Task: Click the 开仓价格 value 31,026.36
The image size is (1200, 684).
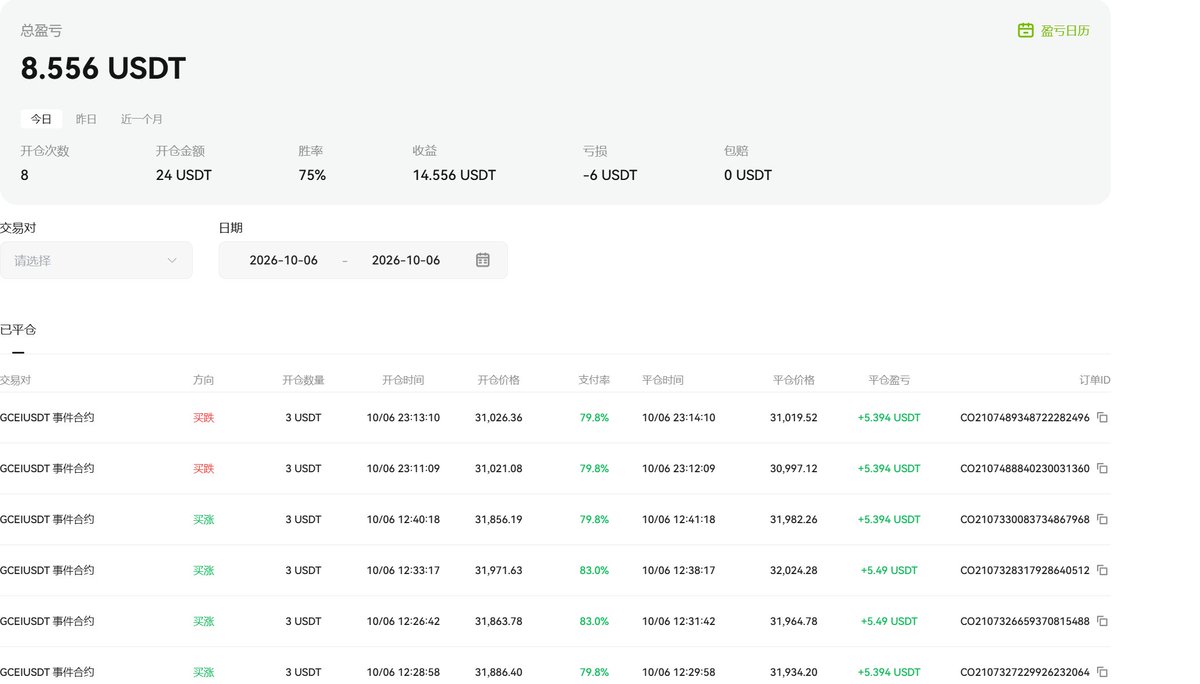Action: (498, 418)
